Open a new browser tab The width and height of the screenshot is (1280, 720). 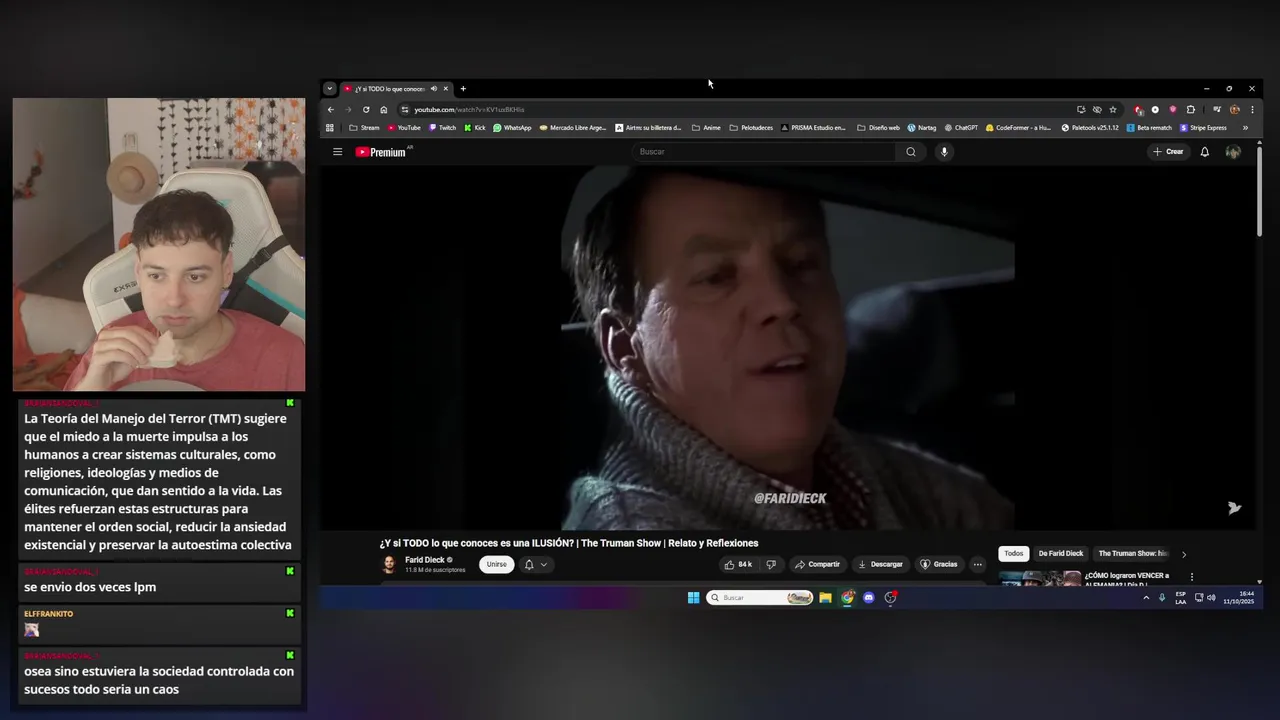pyautogui.click(x=463, y=89)
